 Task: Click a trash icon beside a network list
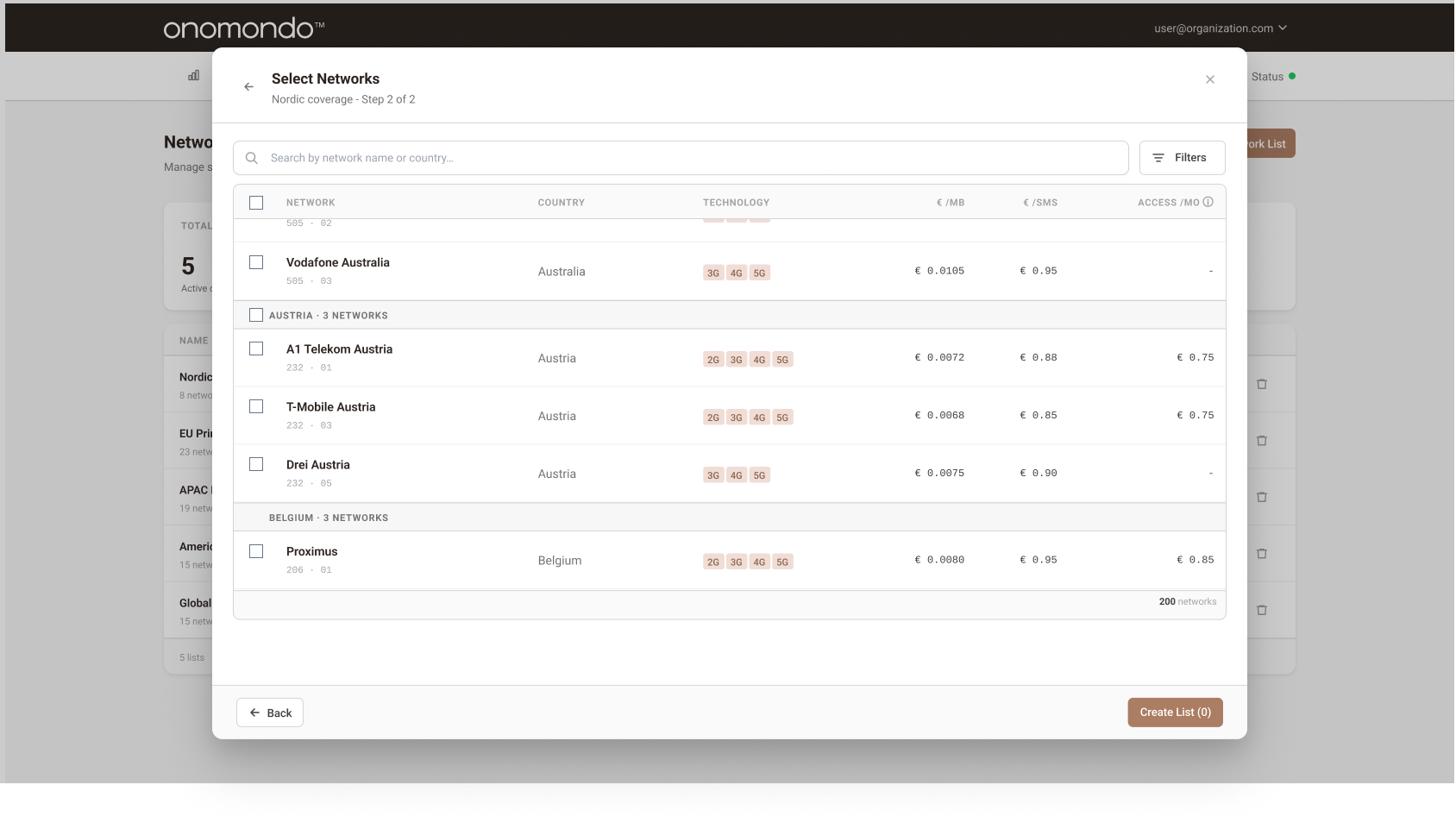[x=1262, y=383]
